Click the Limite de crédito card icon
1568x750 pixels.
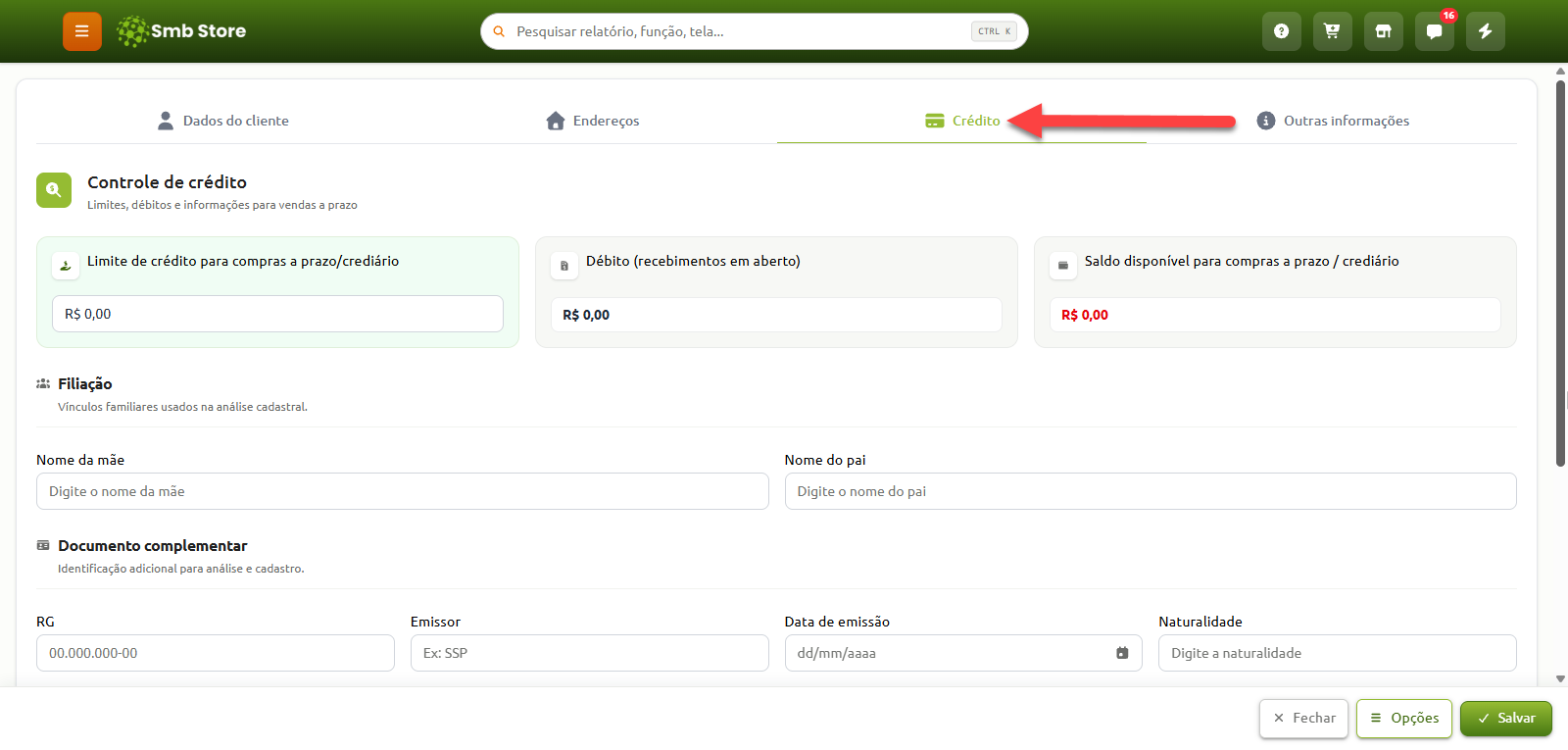pos(66,266)
